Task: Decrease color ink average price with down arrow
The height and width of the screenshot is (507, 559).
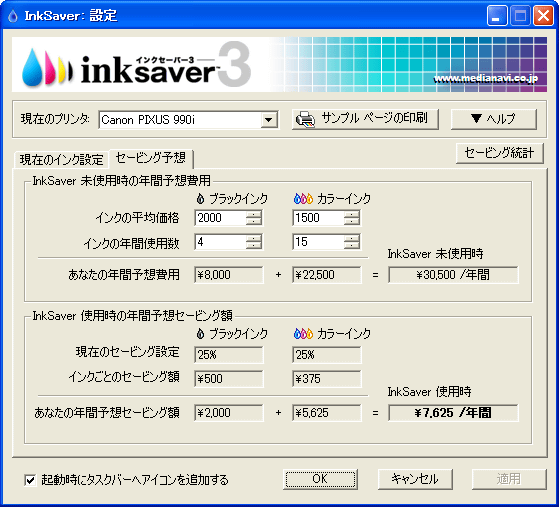Action: click(352, 221)
